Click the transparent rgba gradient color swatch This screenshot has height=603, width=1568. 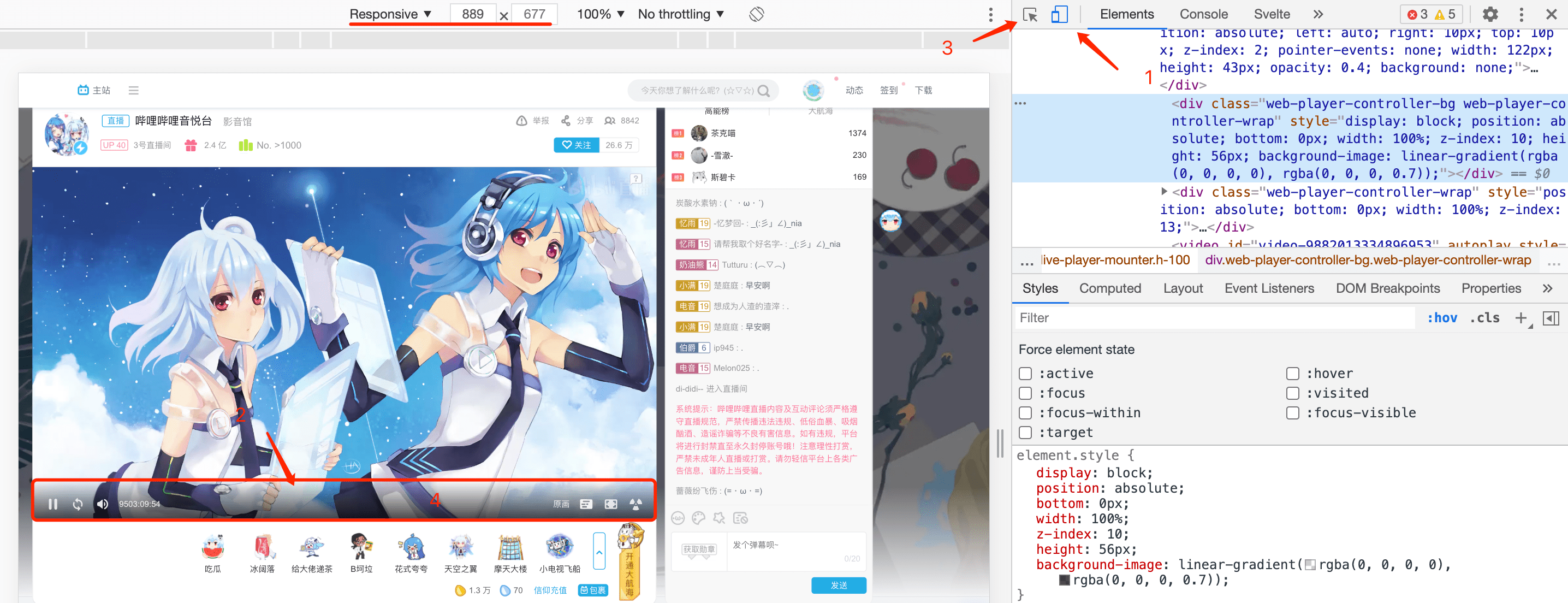click(1310, 565)
